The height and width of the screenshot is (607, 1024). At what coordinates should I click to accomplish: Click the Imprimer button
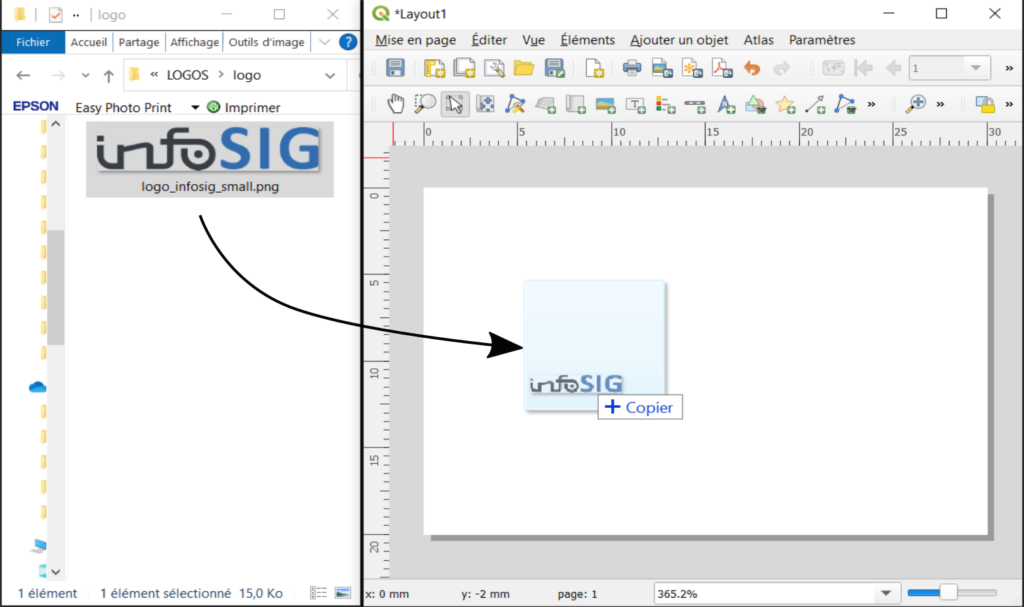point(244,107)
